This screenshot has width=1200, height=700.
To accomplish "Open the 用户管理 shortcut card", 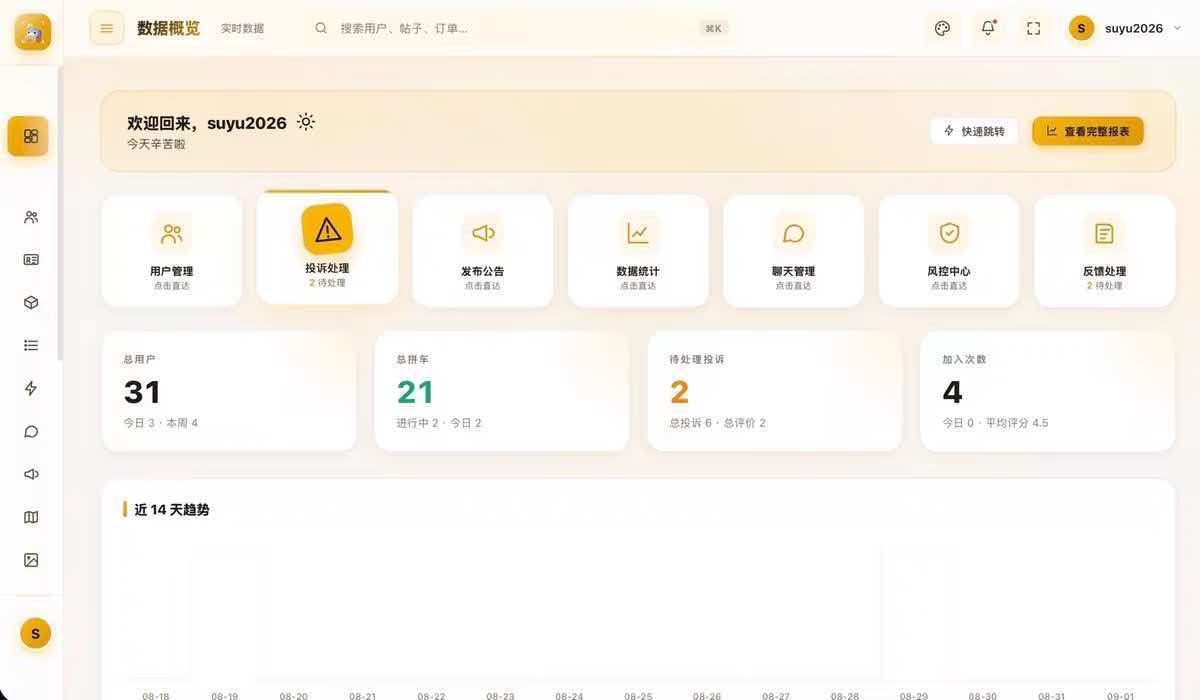I will (x=172, y=251).
